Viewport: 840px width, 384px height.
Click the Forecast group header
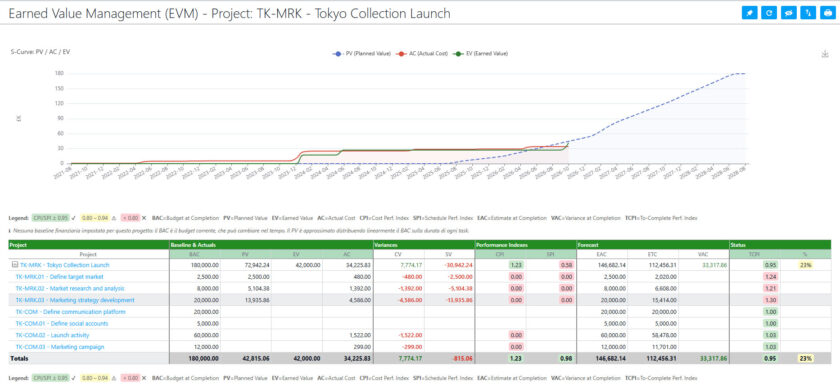[x=652, y=245]
